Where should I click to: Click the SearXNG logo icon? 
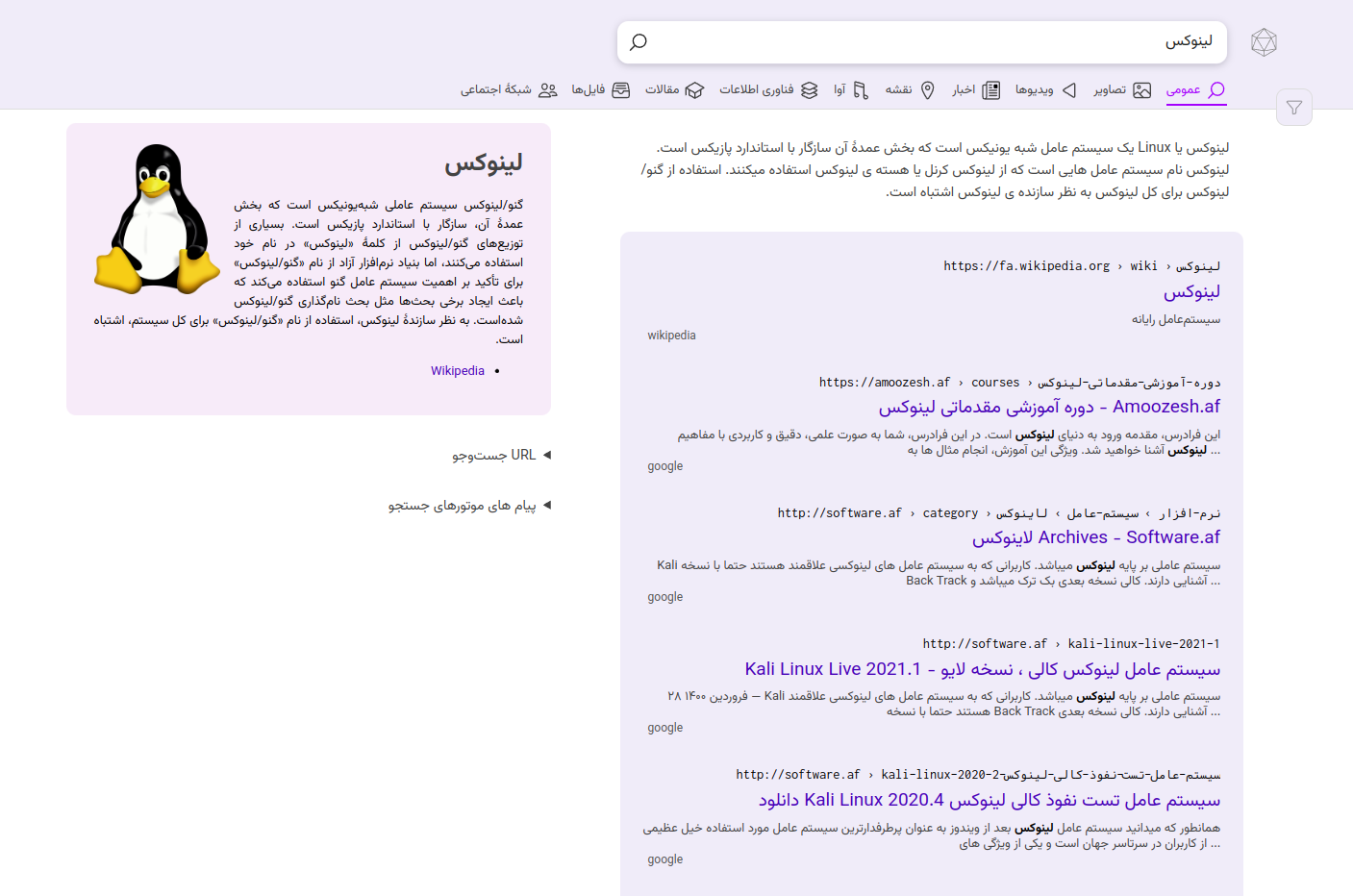point(1264,42)
